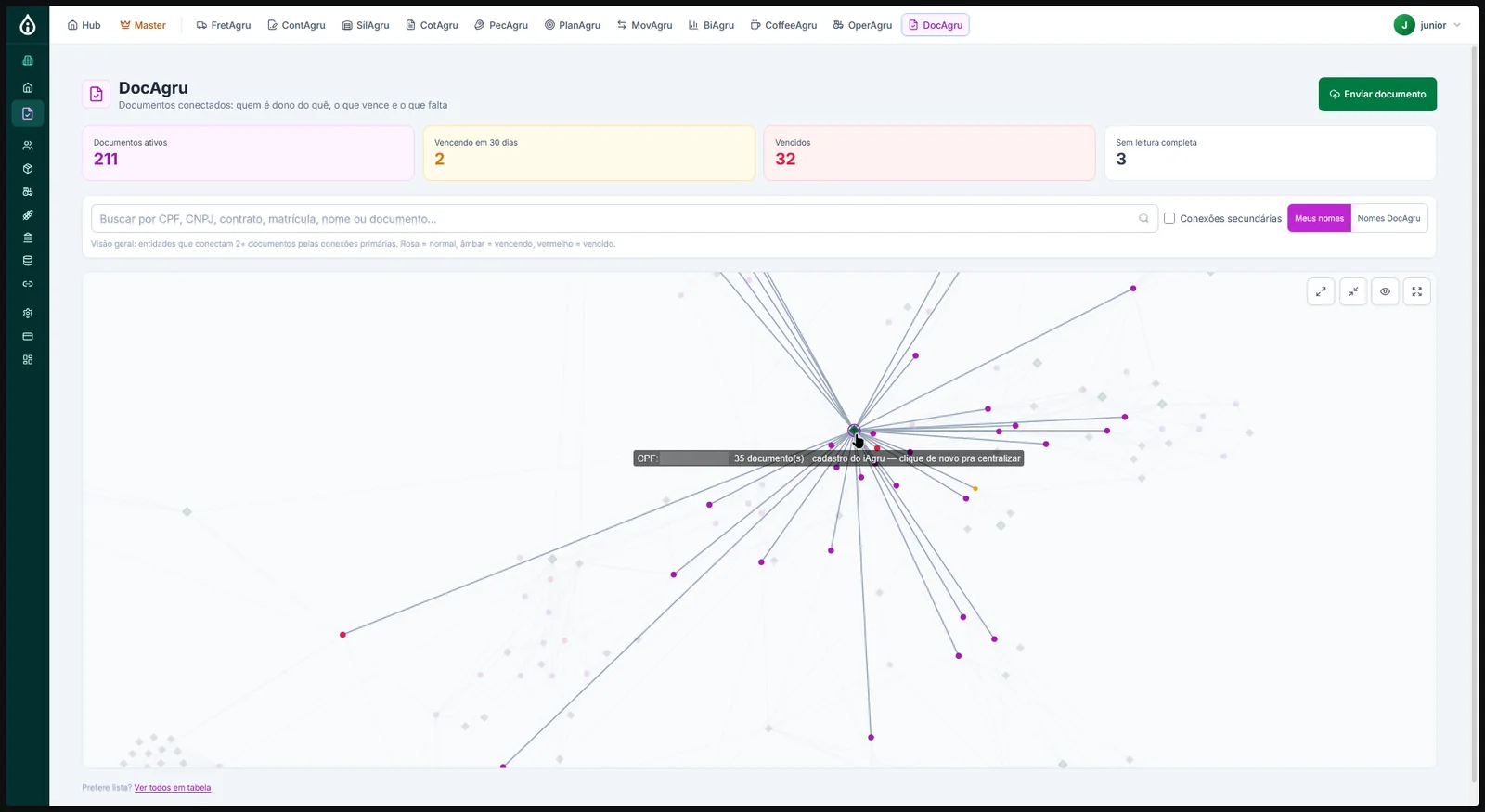Click the database icon in sidebar
The width and height of the screenshot is (1485, 812).
point(28,261)
